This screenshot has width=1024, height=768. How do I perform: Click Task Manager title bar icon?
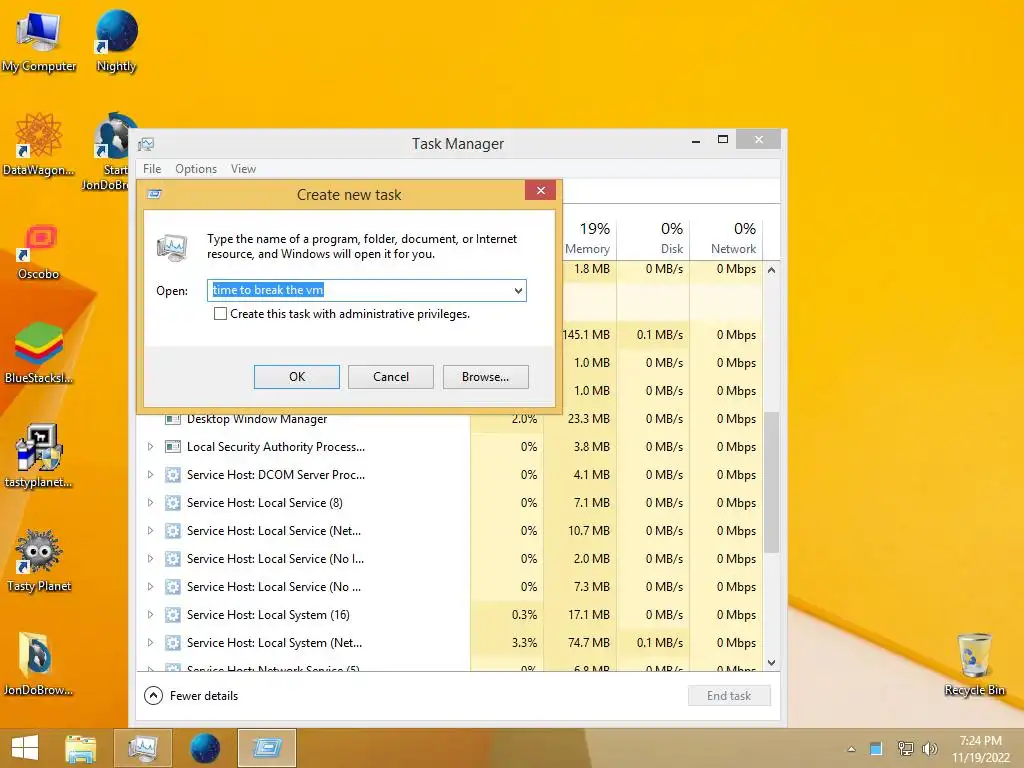coord(146,144)
